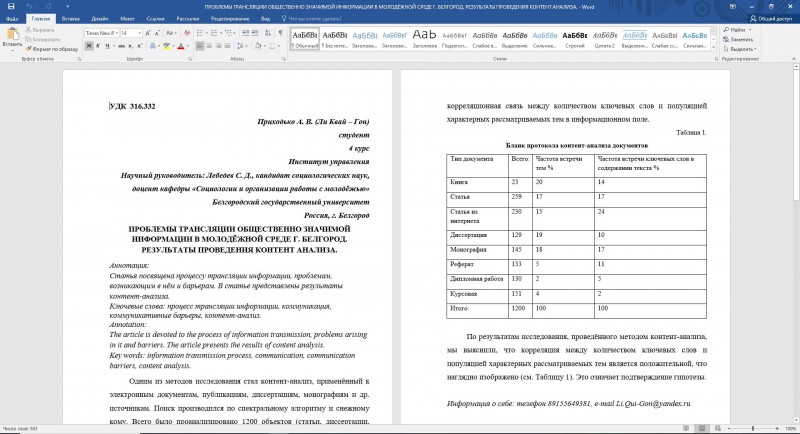Screen dimensions: 800x434
Task: Click the zoom slider in status bar
Action: [x=753, y=429]
